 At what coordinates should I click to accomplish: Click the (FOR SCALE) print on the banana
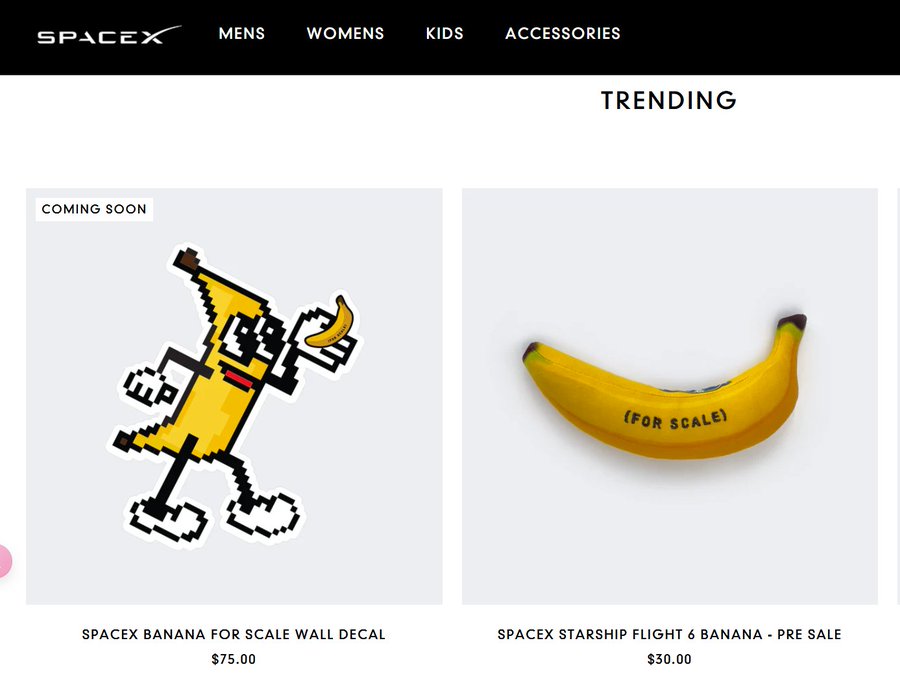coord(674,414)
